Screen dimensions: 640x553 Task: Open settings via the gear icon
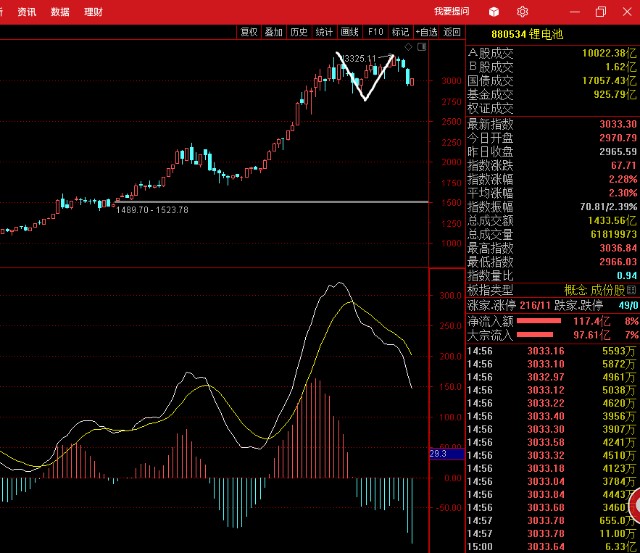pyautogui.click(x=522, y=12)
